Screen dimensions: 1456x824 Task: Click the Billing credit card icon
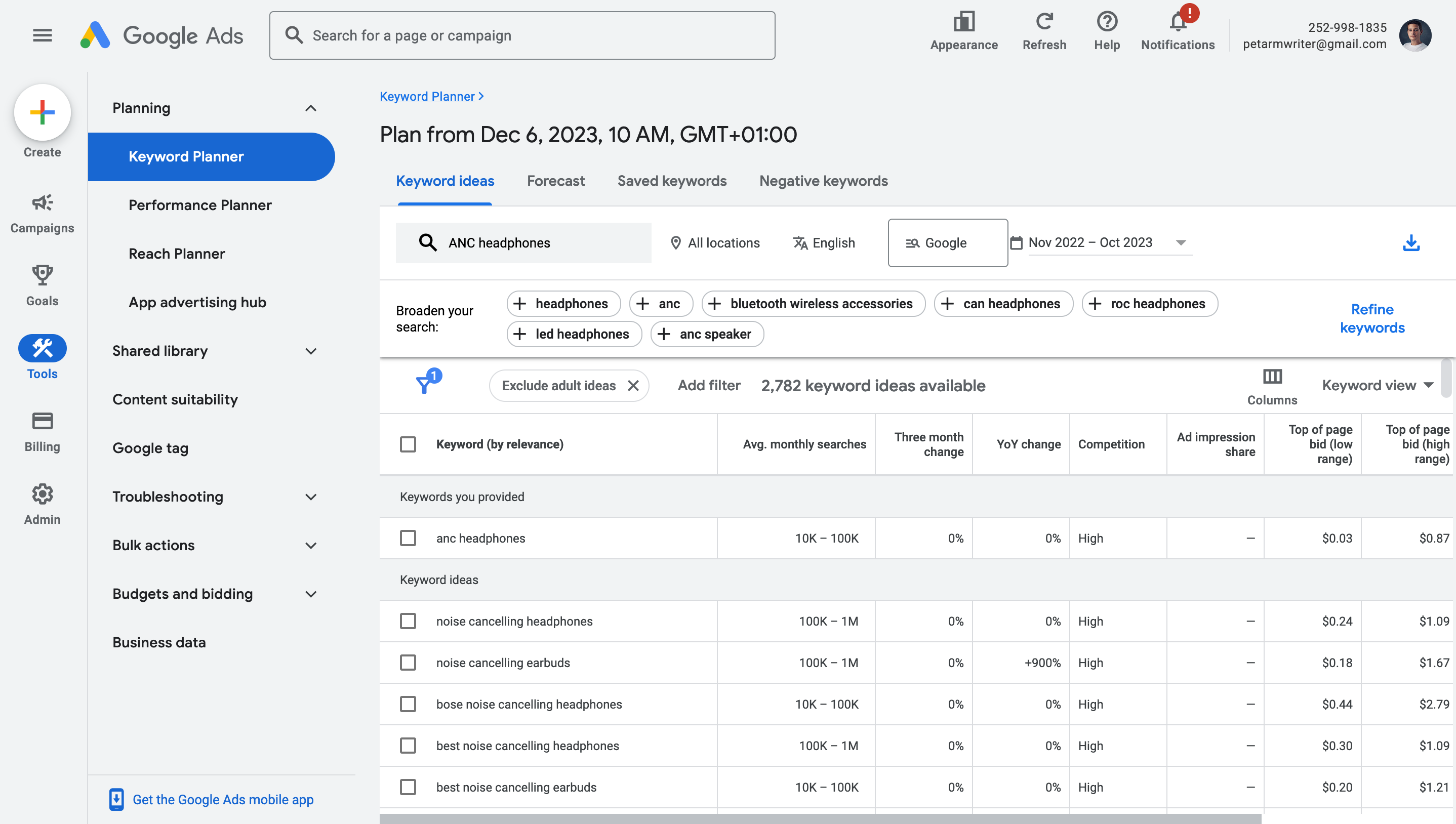(x=42, y=421)
